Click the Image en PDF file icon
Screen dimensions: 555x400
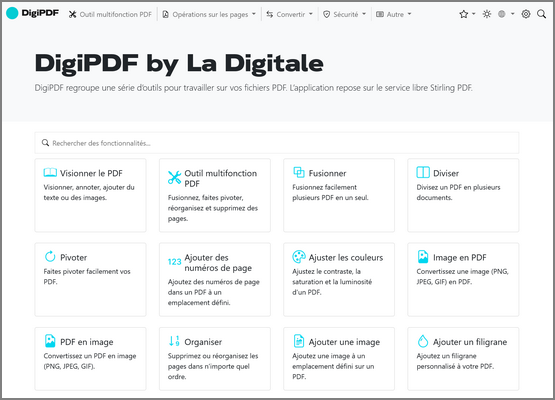(423, 256)
